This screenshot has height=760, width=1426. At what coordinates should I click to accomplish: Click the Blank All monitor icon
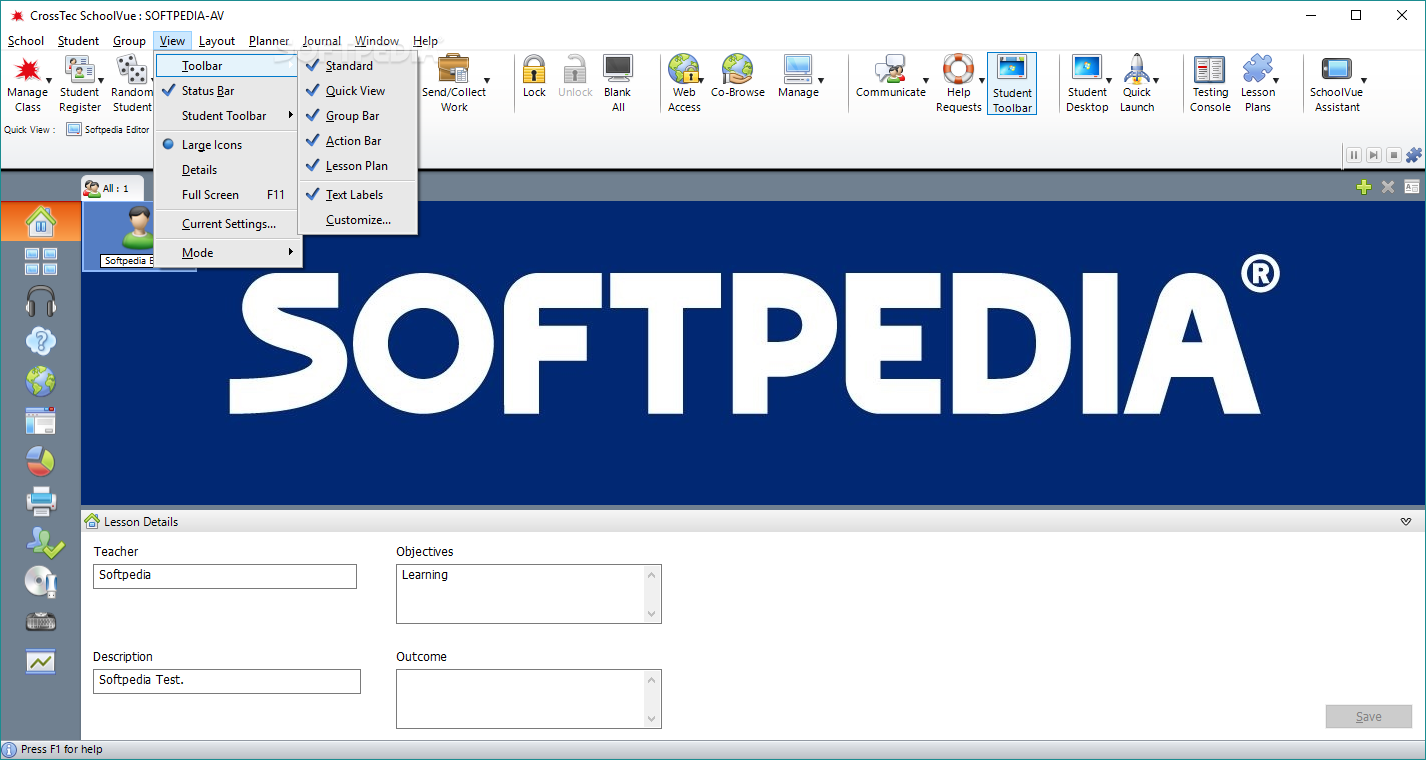[x=618, y=69]
